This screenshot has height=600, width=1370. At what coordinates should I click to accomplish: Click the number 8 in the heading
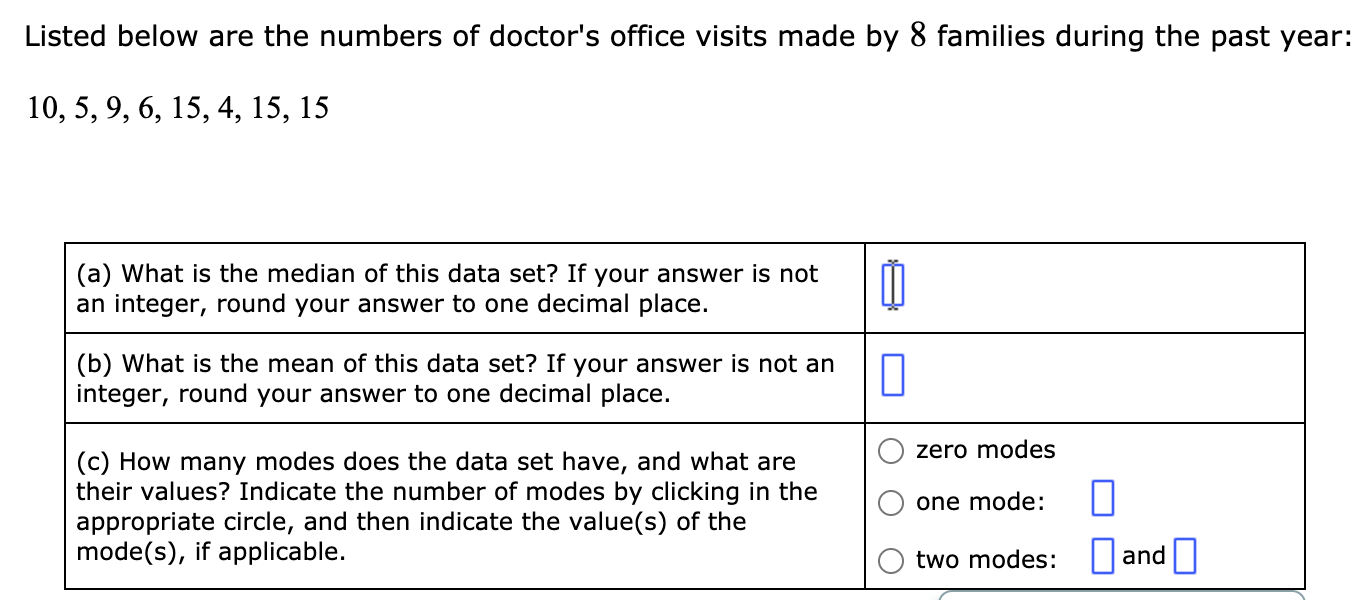[x=918, y=37]
